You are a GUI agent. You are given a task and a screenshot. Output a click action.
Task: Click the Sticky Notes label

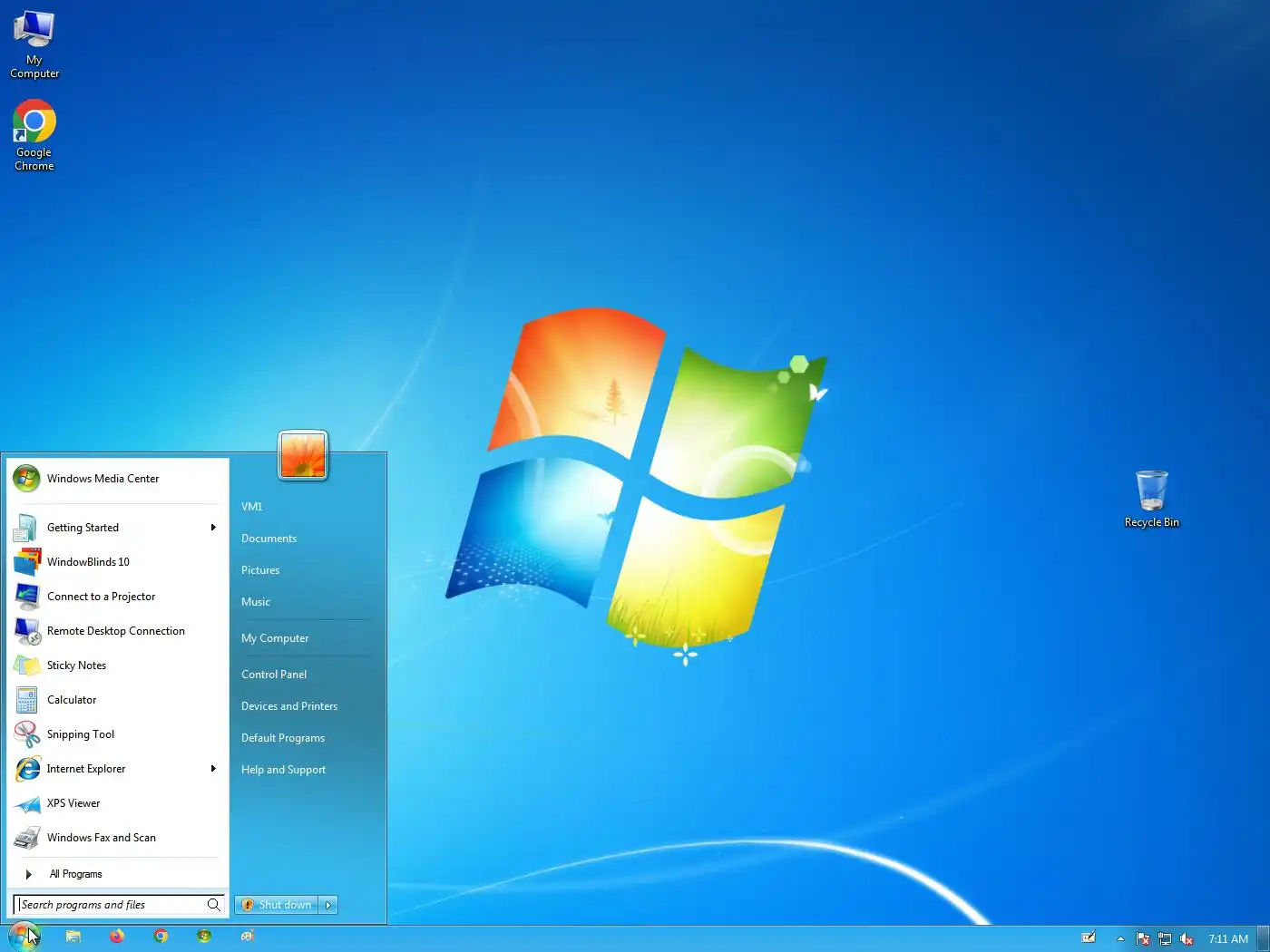pos(77,665)
